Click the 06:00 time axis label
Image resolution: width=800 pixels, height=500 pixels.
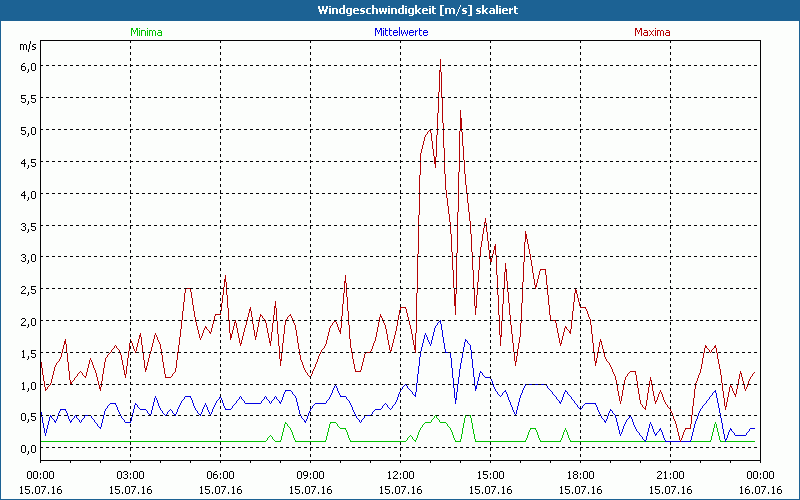click(221, 475)
